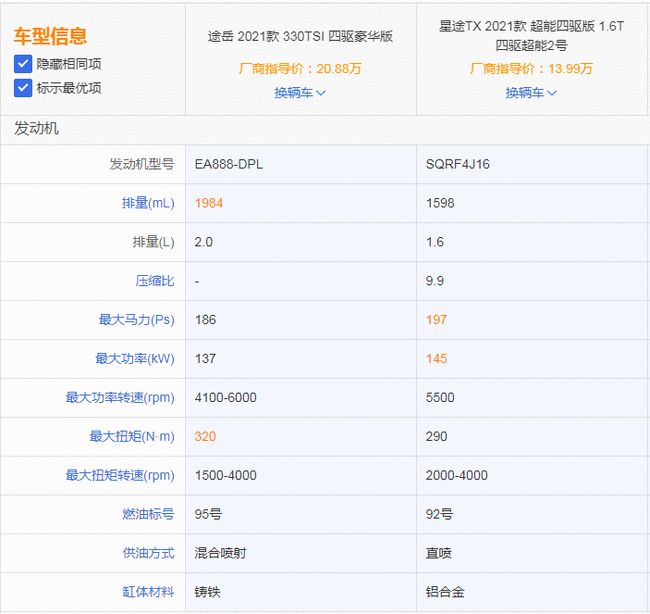Select the 途岳 2021款 330TSI 四驱豪华版 title
The height and width of the screenshot is (614, 650).
[300, 36]
